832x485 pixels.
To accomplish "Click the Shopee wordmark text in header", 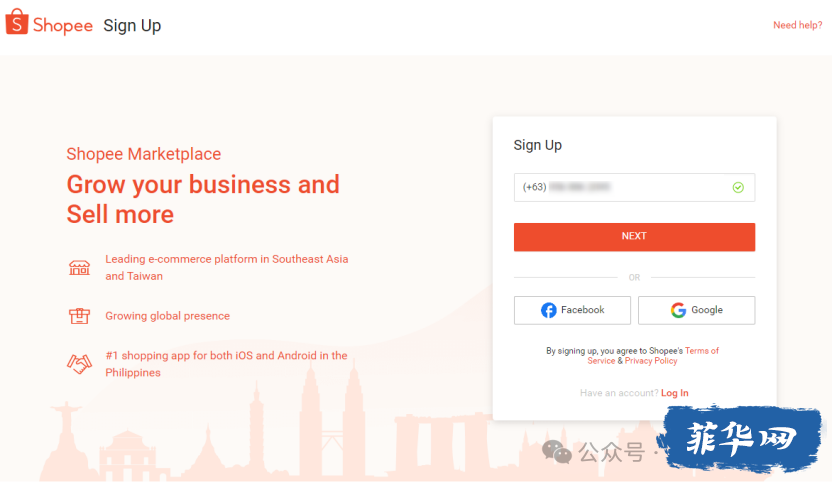I will click(x=63, y=25).
